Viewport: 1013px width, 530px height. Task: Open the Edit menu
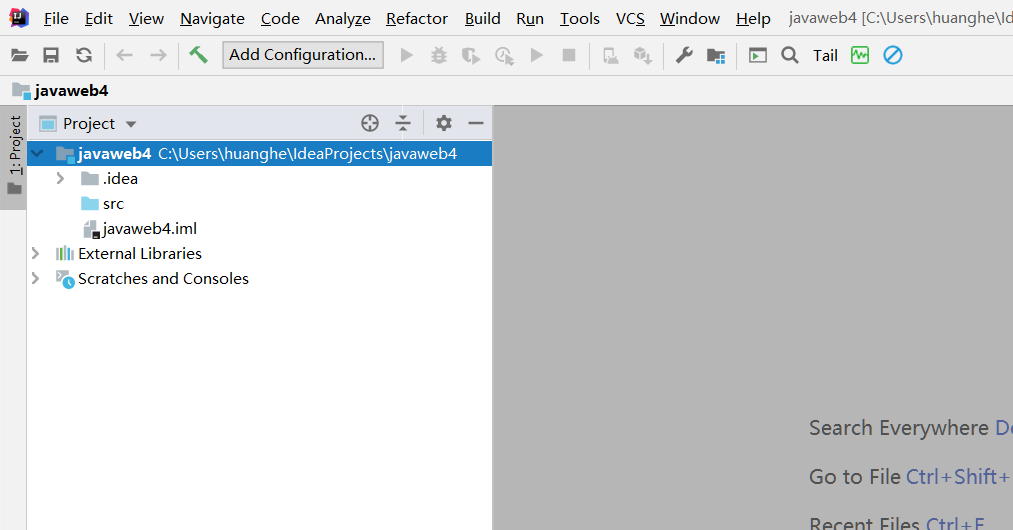(99, 19)
